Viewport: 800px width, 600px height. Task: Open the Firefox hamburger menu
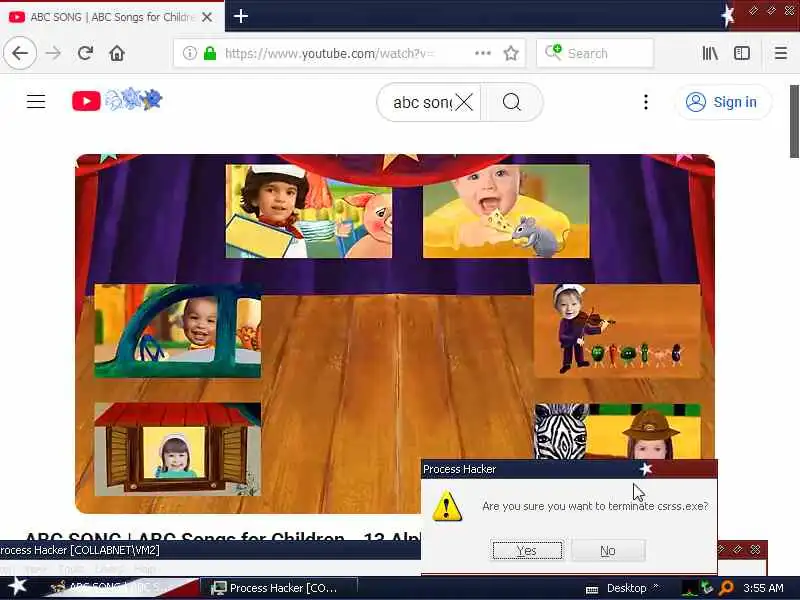(781, 53)
